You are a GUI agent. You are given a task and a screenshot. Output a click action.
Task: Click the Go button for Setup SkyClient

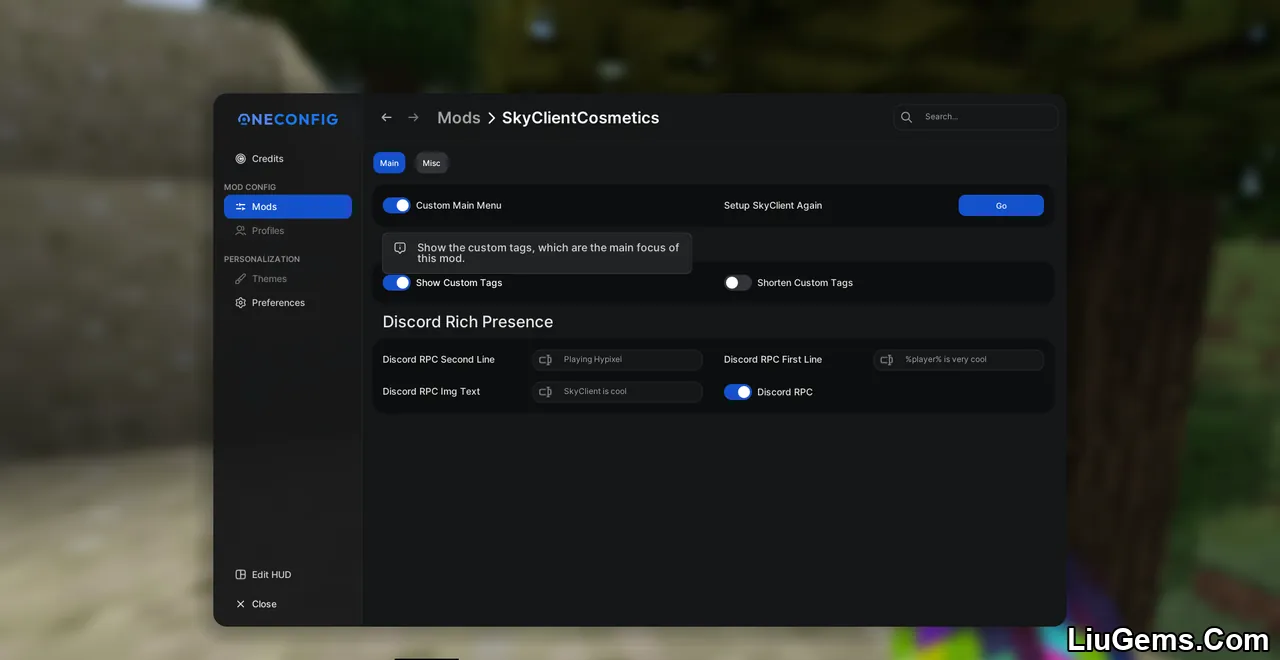tap(1001, 205)
